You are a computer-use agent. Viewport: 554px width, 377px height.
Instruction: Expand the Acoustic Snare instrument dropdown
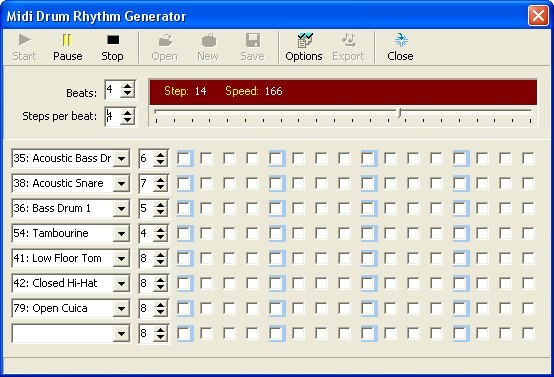121,183
